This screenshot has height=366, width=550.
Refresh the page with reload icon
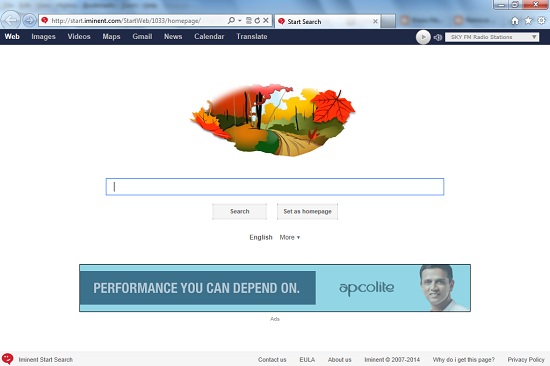coord(257,20)
